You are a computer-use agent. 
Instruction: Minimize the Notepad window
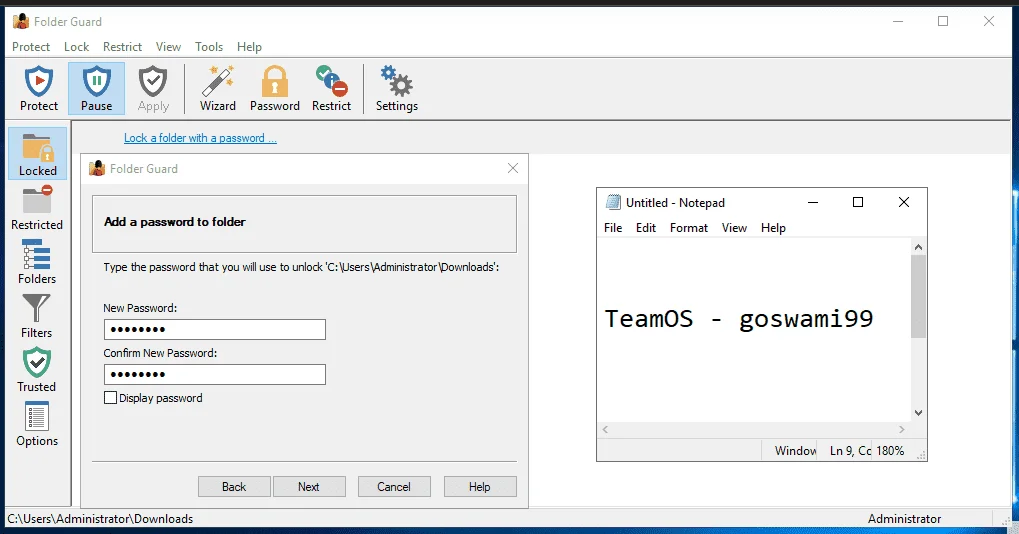click(x=812, y=202)
